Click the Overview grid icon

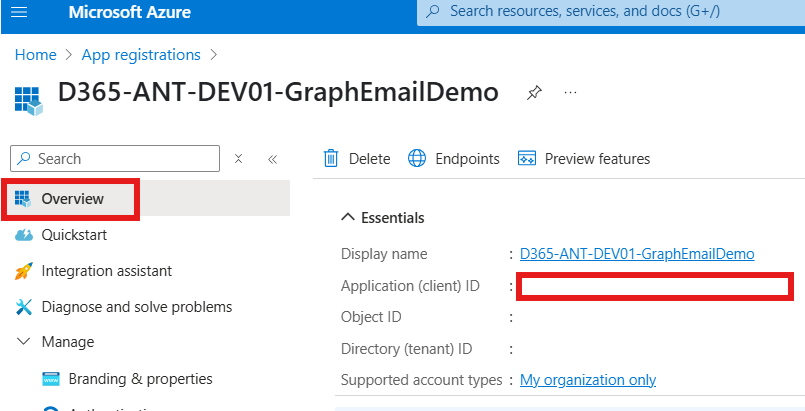tap(24, 198)
